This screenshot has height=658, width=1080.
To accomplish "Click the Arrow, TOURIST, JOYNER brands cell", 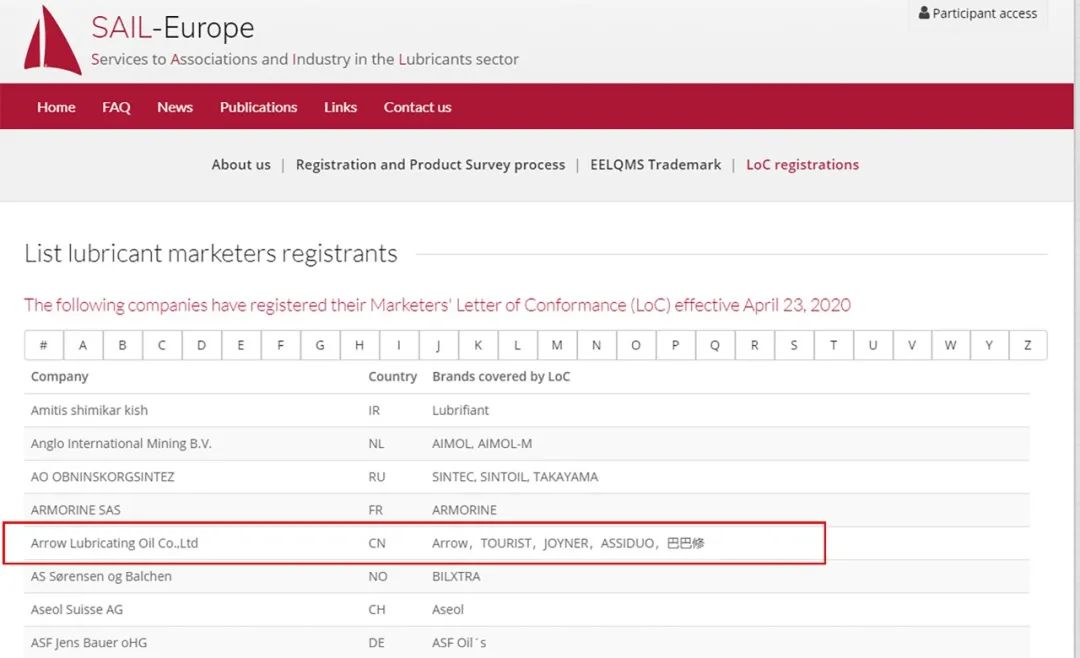I will (568, 543).
